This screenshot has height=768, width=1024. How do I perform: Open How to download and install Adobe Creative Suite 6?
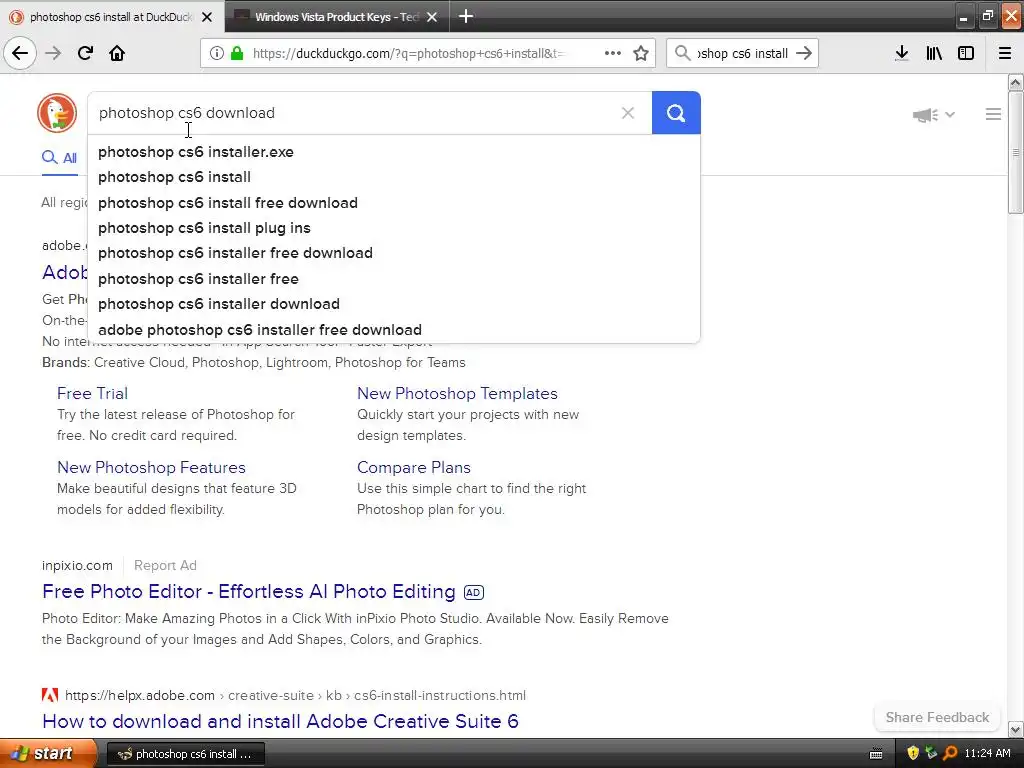click(x=280, y=721)
